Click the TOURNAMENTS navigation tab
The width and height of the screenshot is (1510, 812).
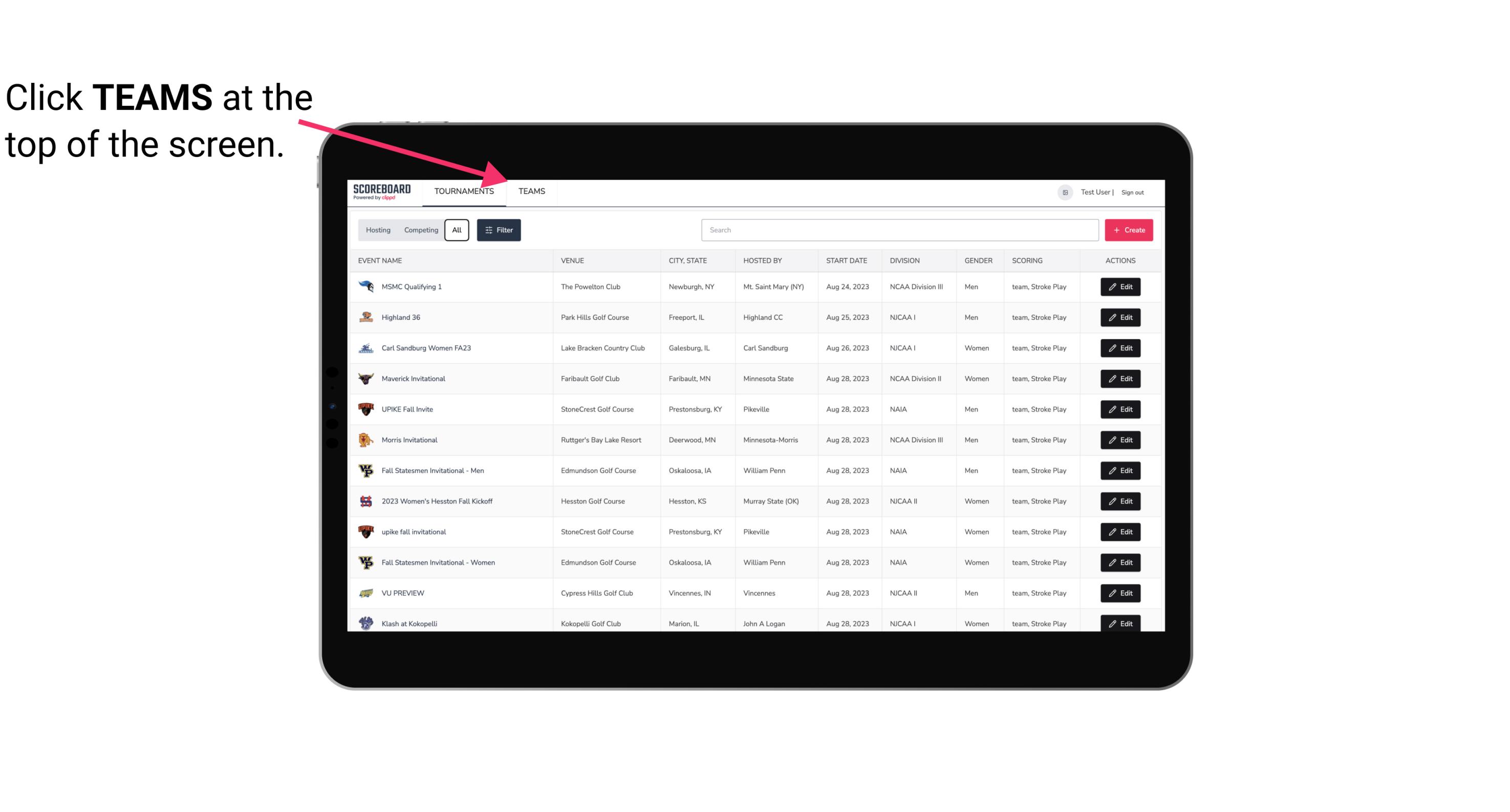tap(464, 192)
